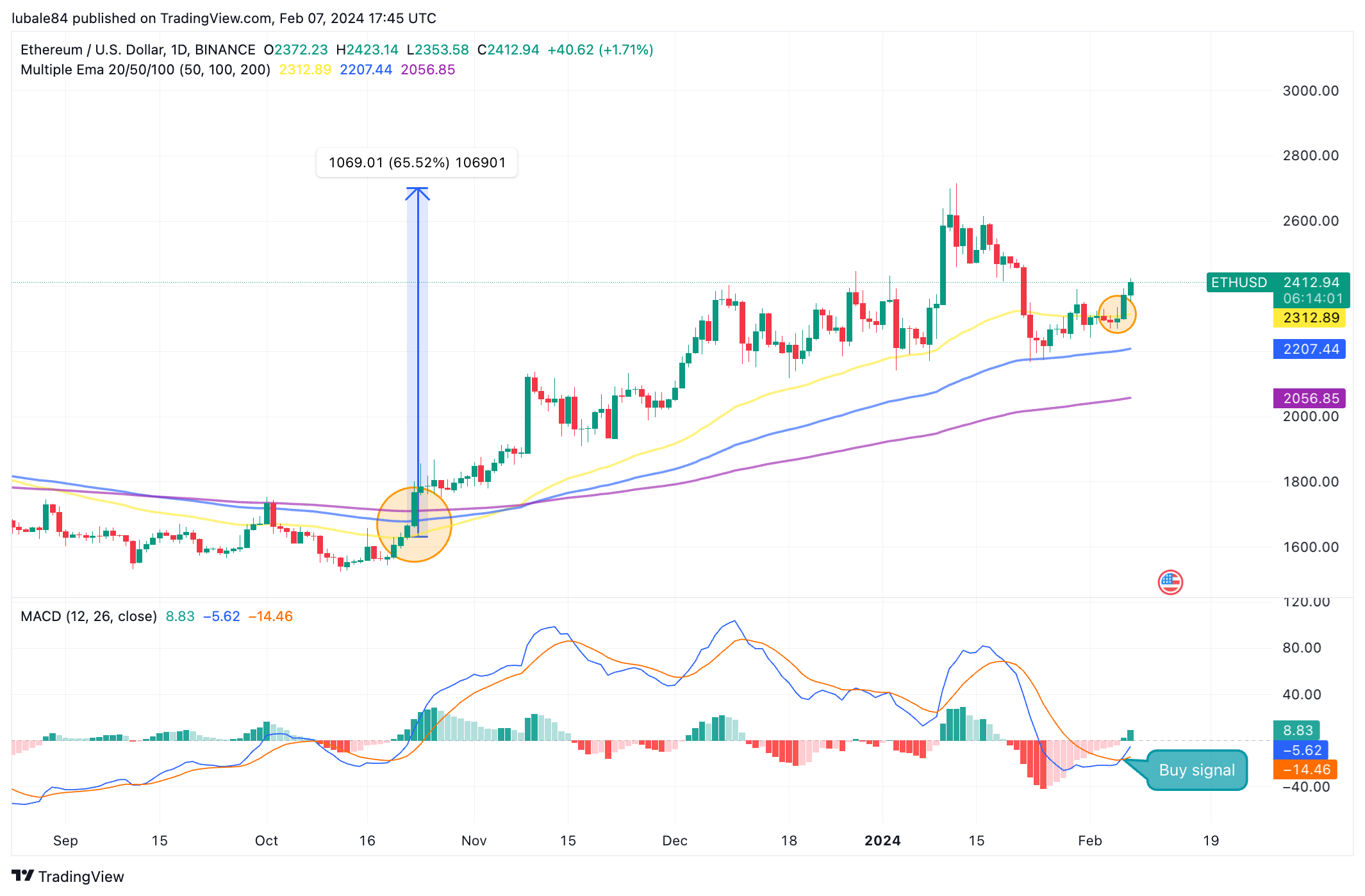Click the yellow 2312.89 EMA price flag
The height and width of the screenshot is (896, 1365).
point(1309,318)
